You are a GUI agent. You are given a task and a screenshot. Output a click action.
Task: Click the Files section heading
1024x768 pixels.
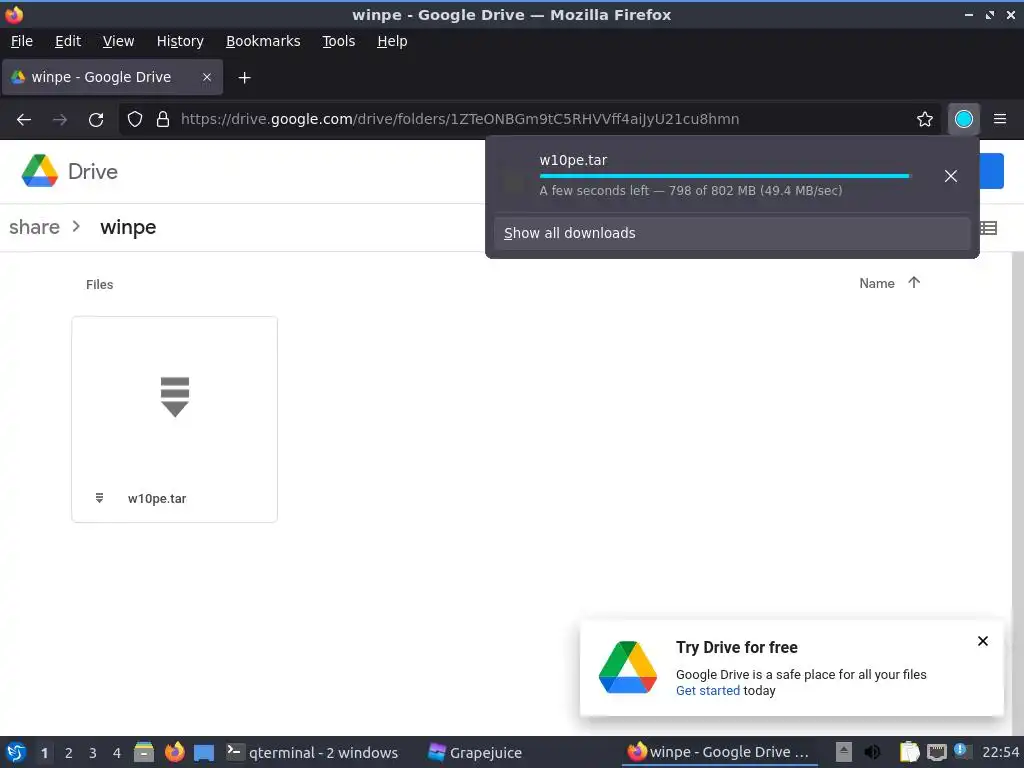point(99,285)
